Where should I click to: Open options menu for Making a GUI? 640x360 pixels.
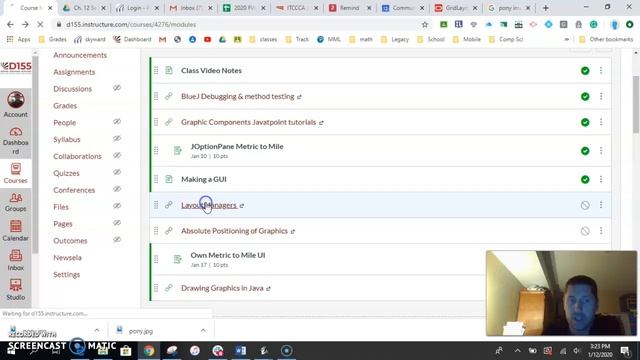click(x=601, y=179)
